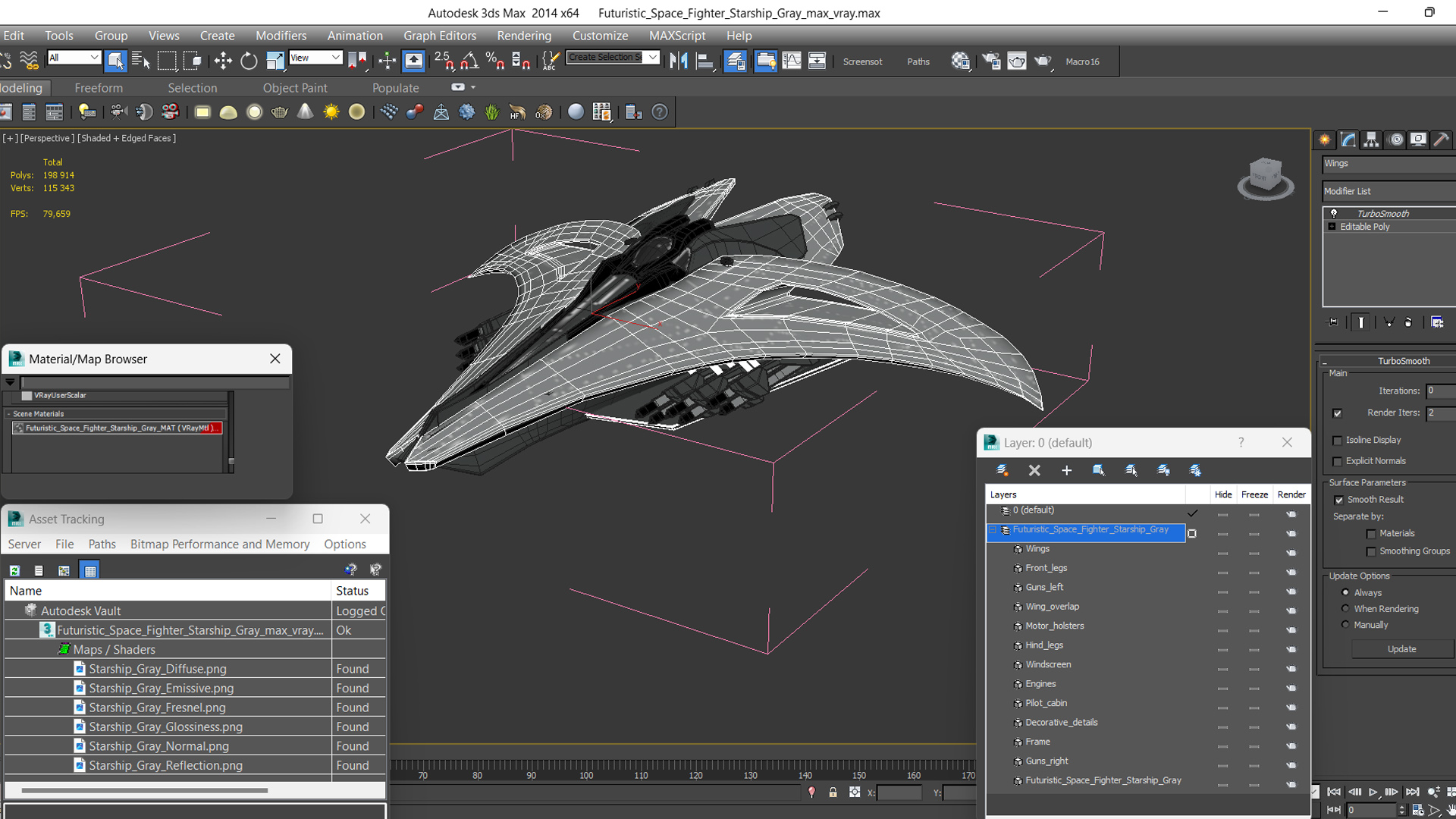Open Material/Map Browser options arrow
This screenshot has width=1456, height=819.
tap(10, 382)
